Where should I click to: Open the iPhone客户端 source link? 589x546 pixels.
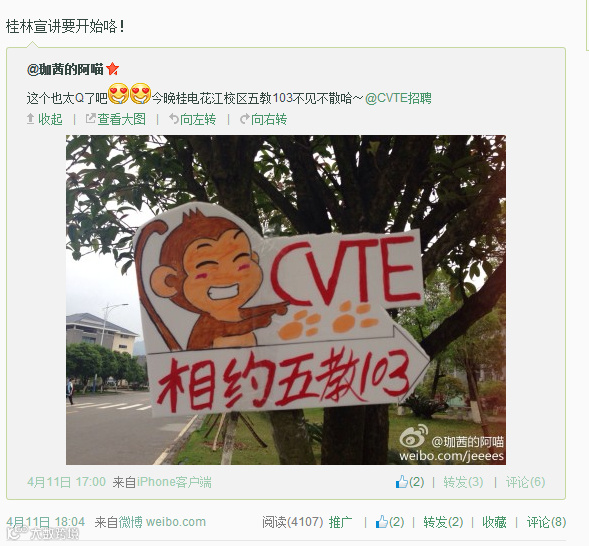(x=174, y=482)
